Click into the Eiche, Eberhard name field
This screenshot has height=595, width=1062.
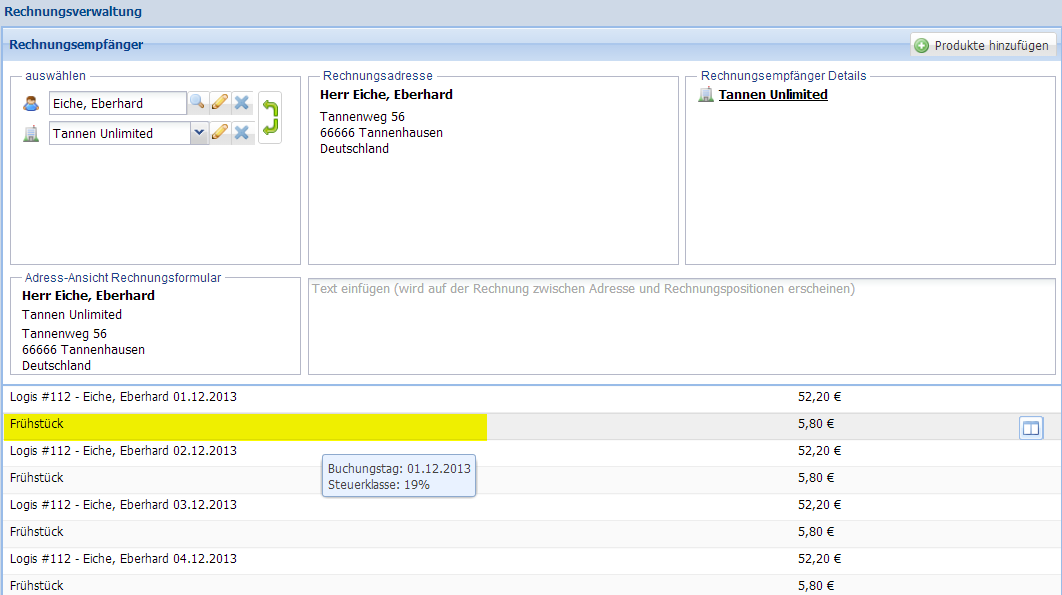tap(116, 103)
